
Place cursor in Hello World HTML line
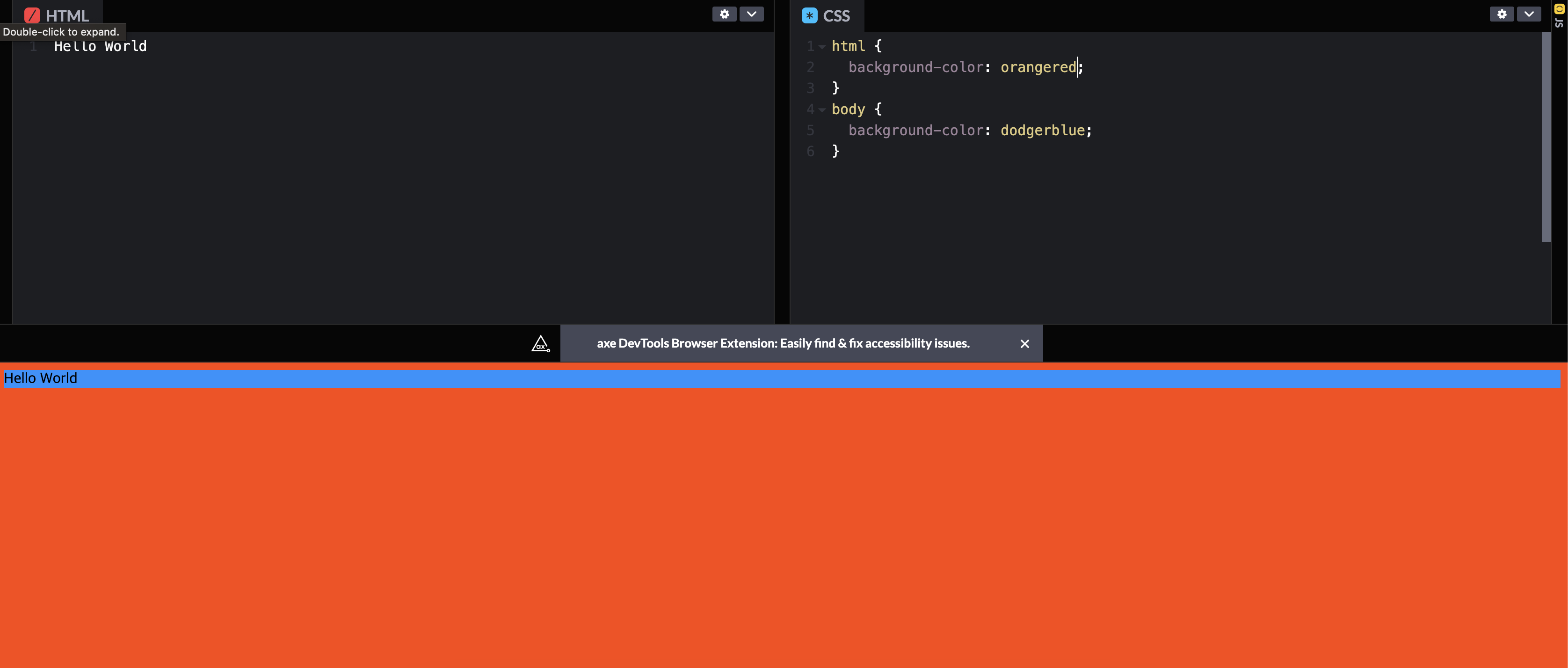(101, 46)
